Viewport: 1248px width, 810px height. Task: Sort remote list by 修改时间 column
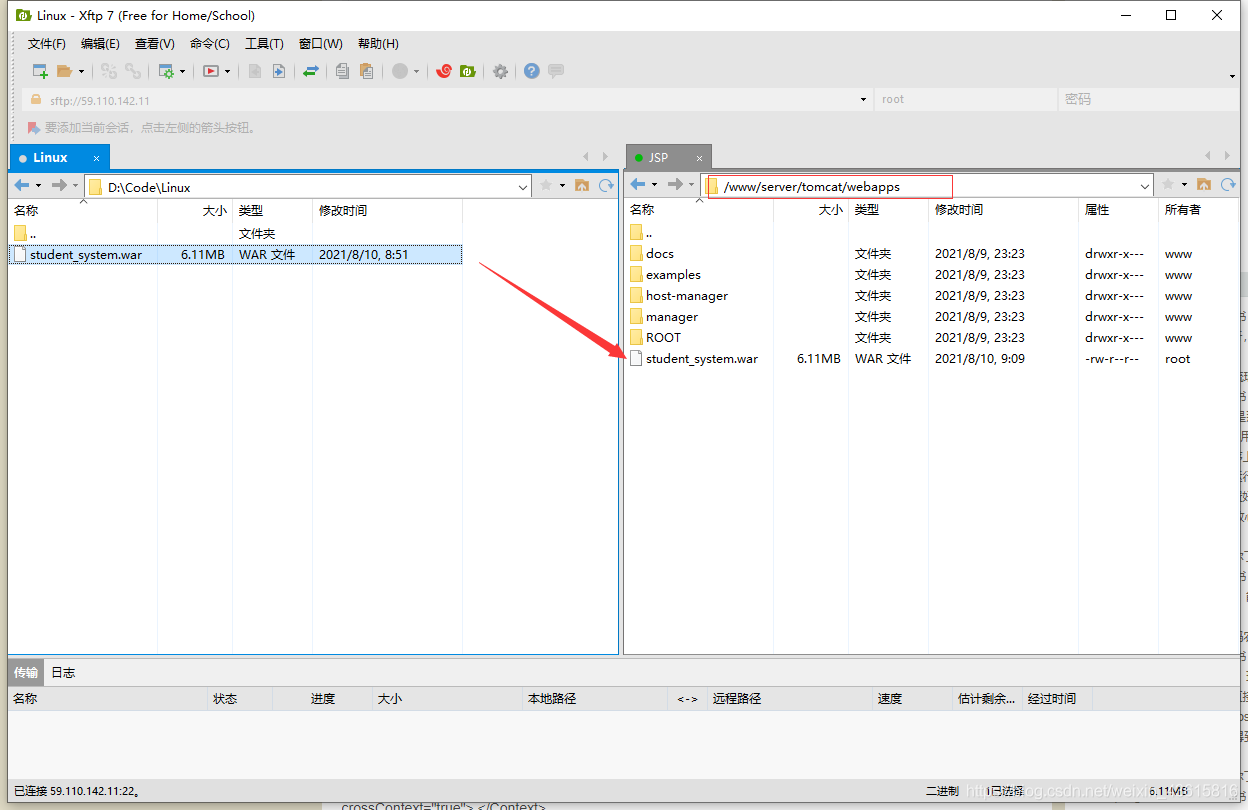pyautogui.click(x=1003, y=210)
